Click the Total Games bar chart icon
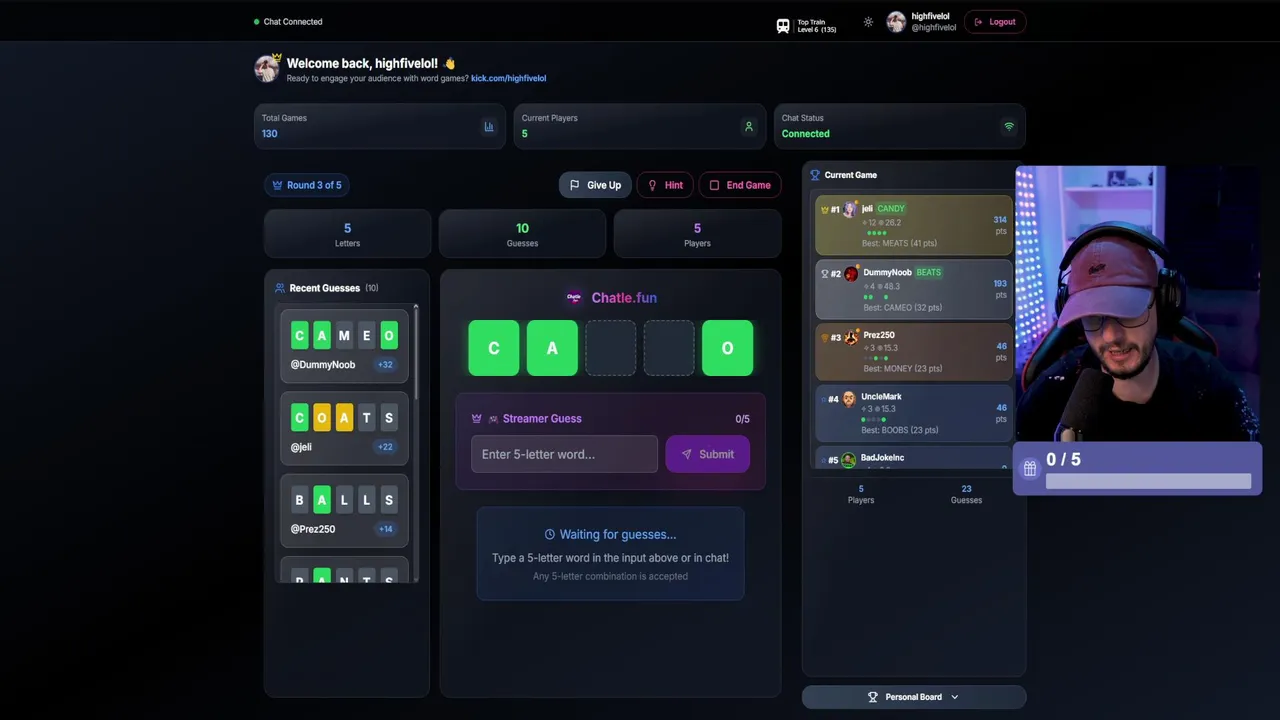1280x720 pixels. (489, 127)
